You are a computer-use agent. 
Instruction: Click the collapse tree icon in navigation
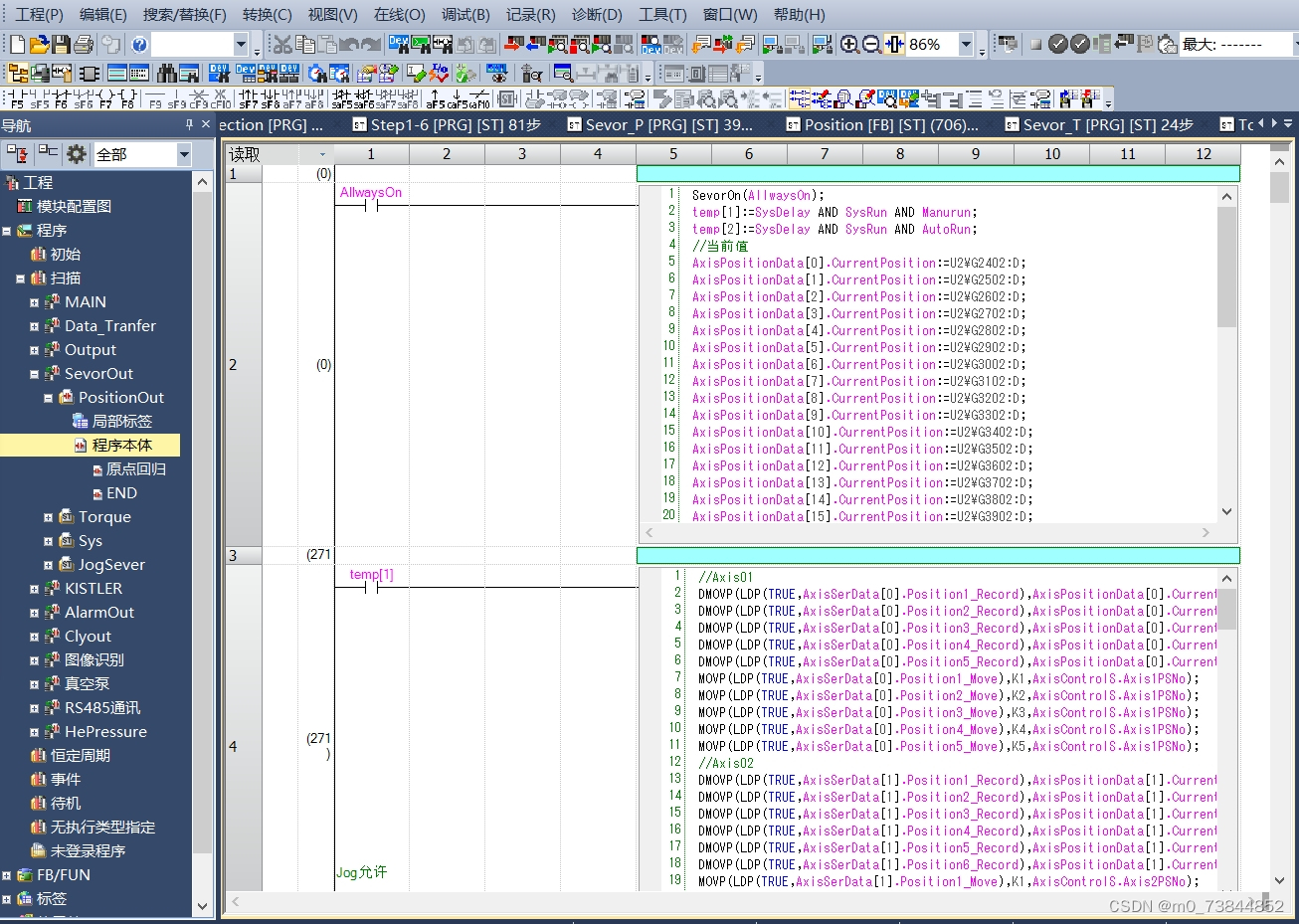(48, 153)
